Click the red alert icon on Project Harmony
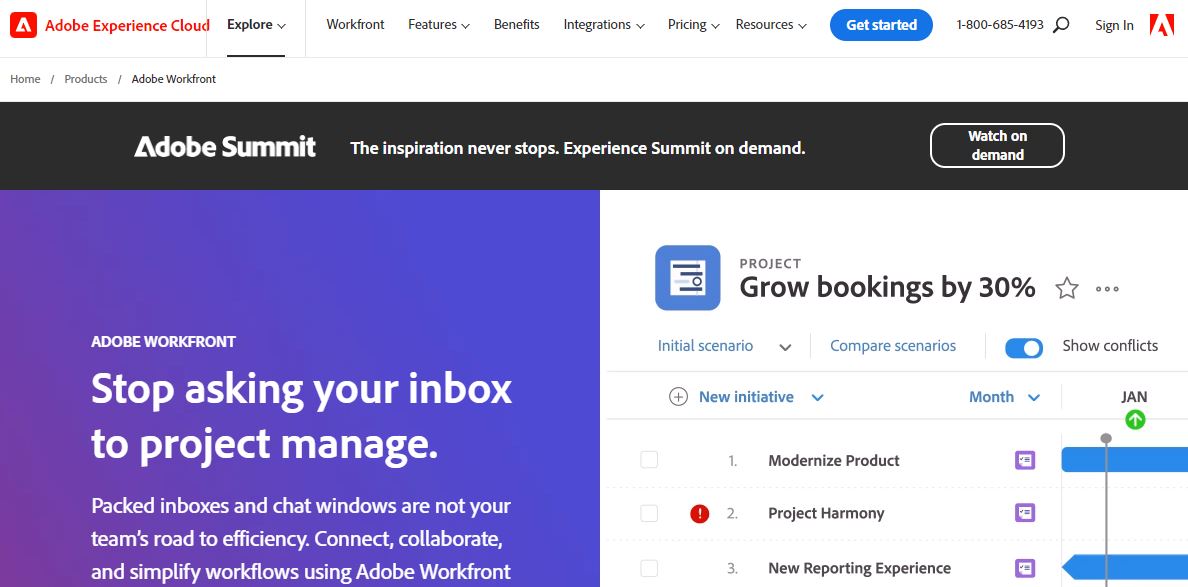The height and width of the screenshot is (587, 1188). (700, 513)
